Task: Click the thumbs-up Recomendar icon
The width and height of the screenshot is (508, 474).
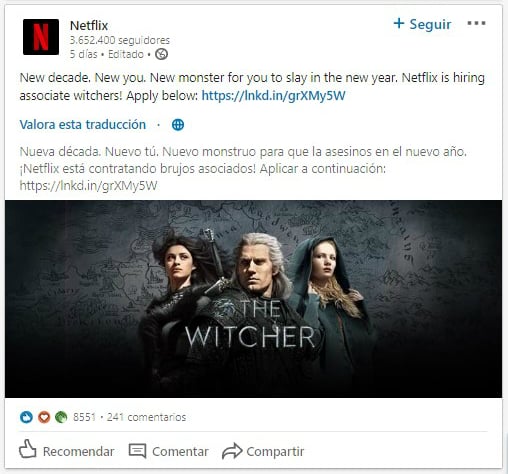Action: 28,449
